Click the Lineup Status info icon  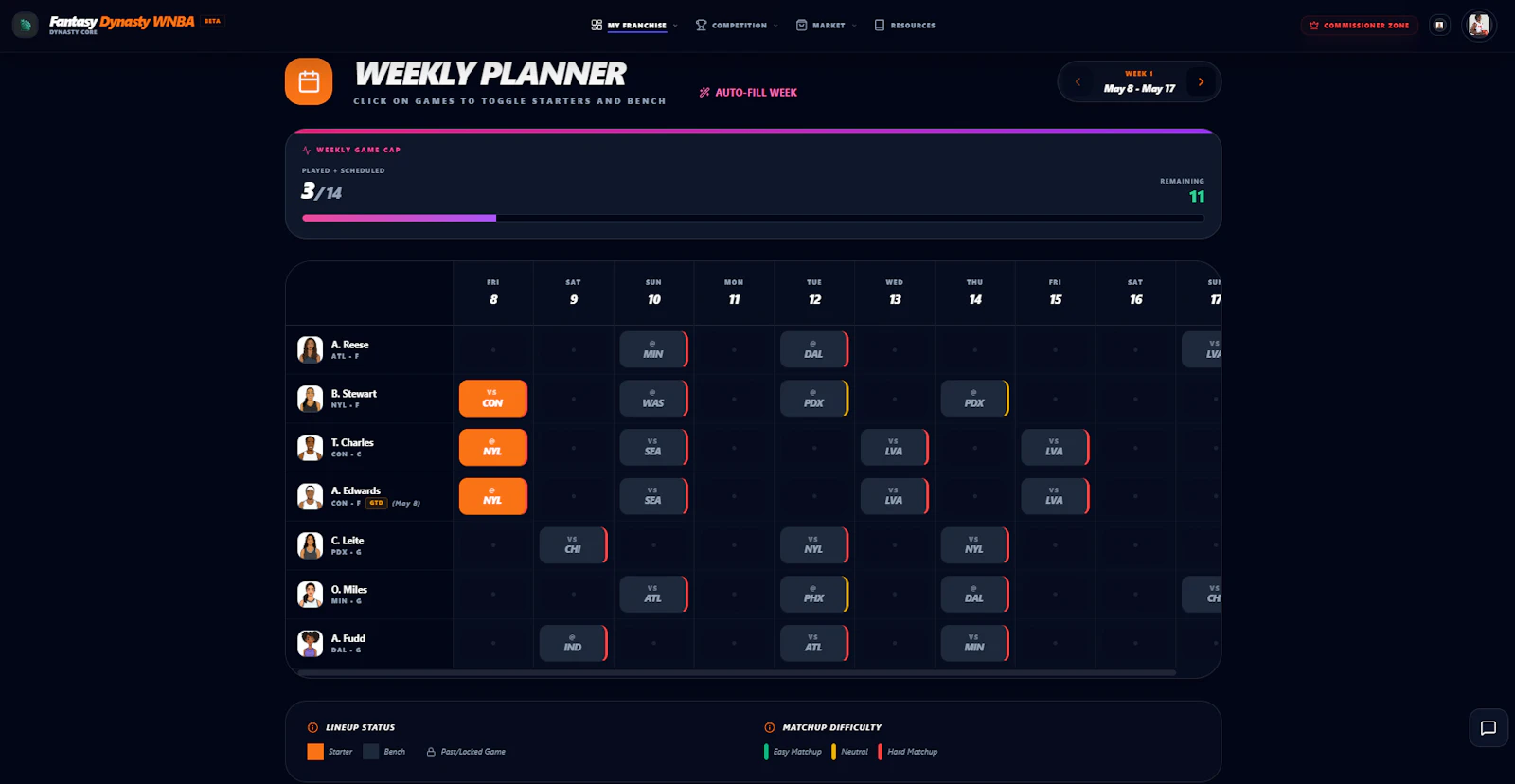(x=312, y=727)
